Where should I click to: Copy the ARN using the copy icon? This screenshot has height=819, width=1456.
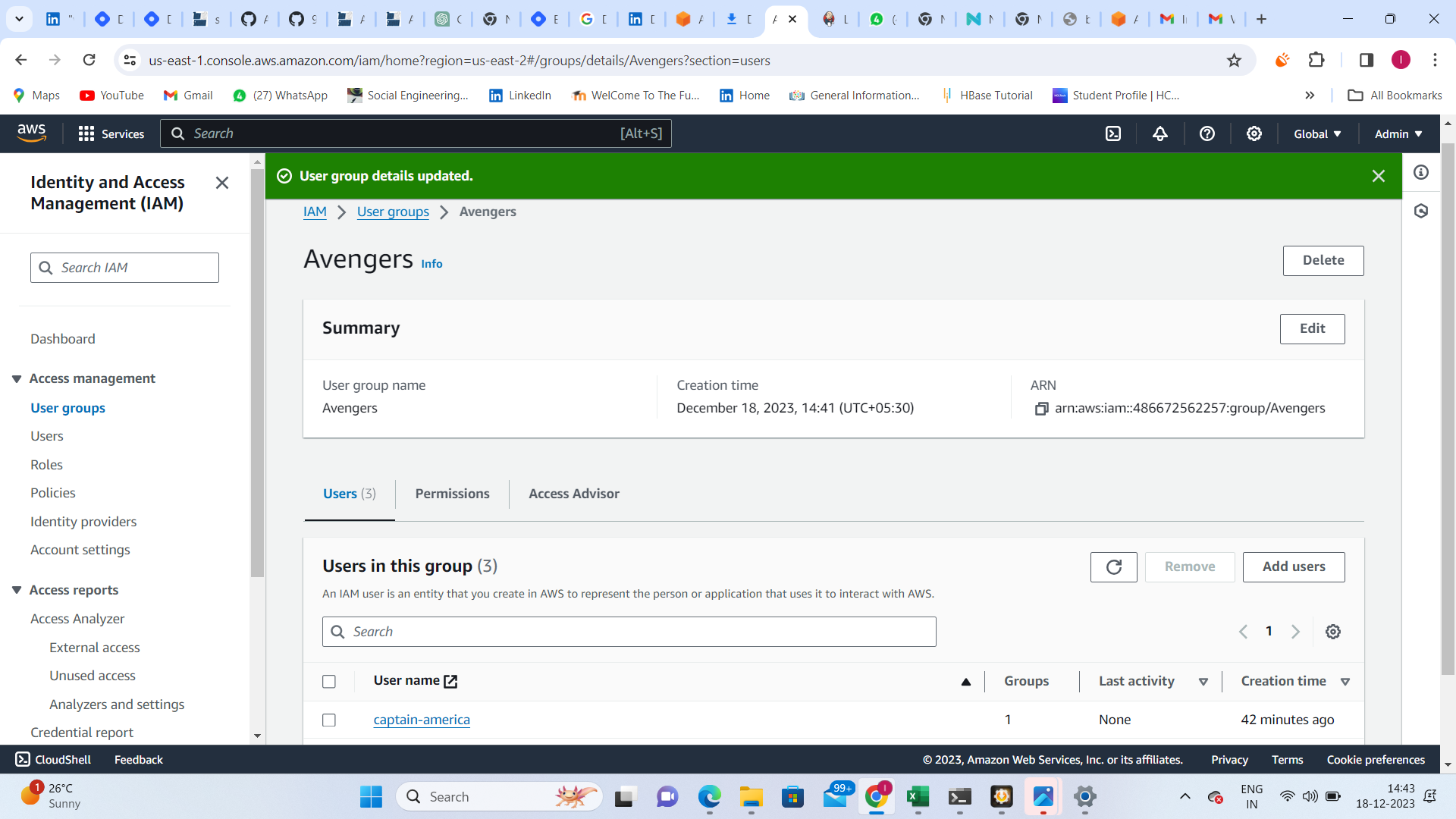click(x=1042, y=409)
